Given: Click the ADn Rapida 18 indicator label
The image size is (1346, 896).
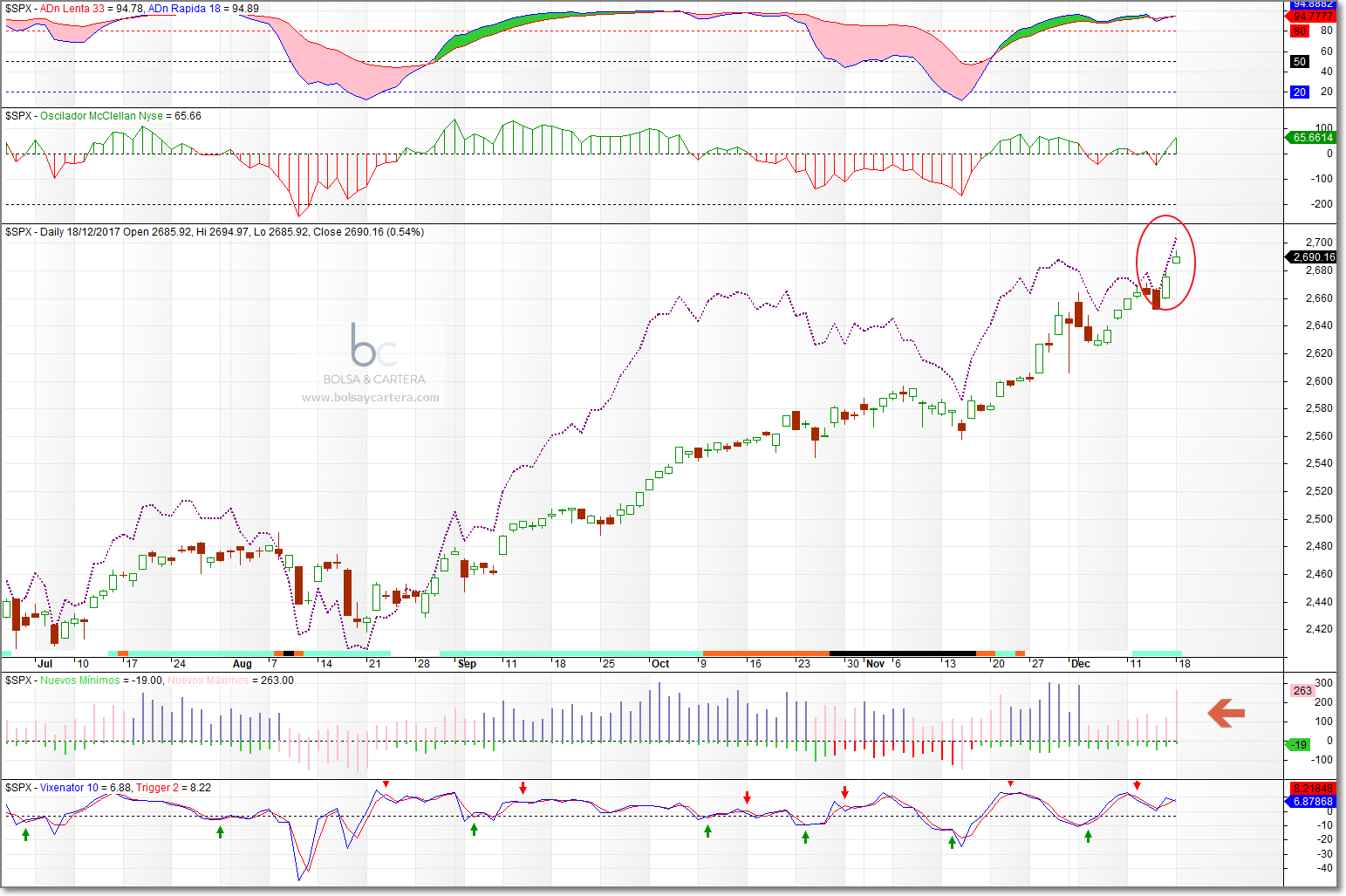Looking at the screenshot, I should point(184,9).
